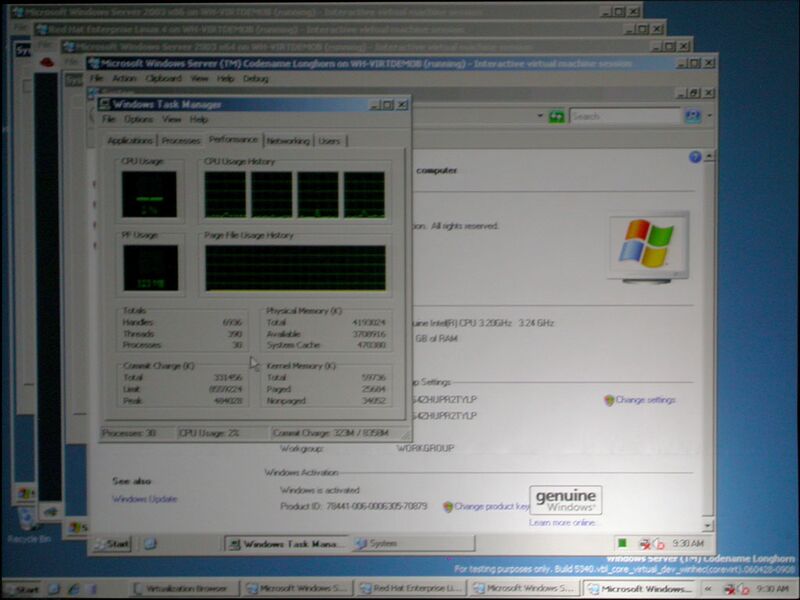Click into the Search input field
Viewport: 800px width, 600px height.
click(x=625, y=116)
